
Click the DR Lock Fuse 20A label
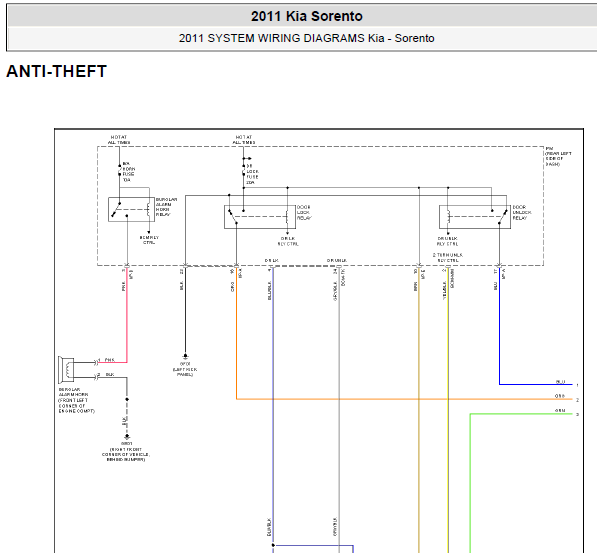coord(252,174)
